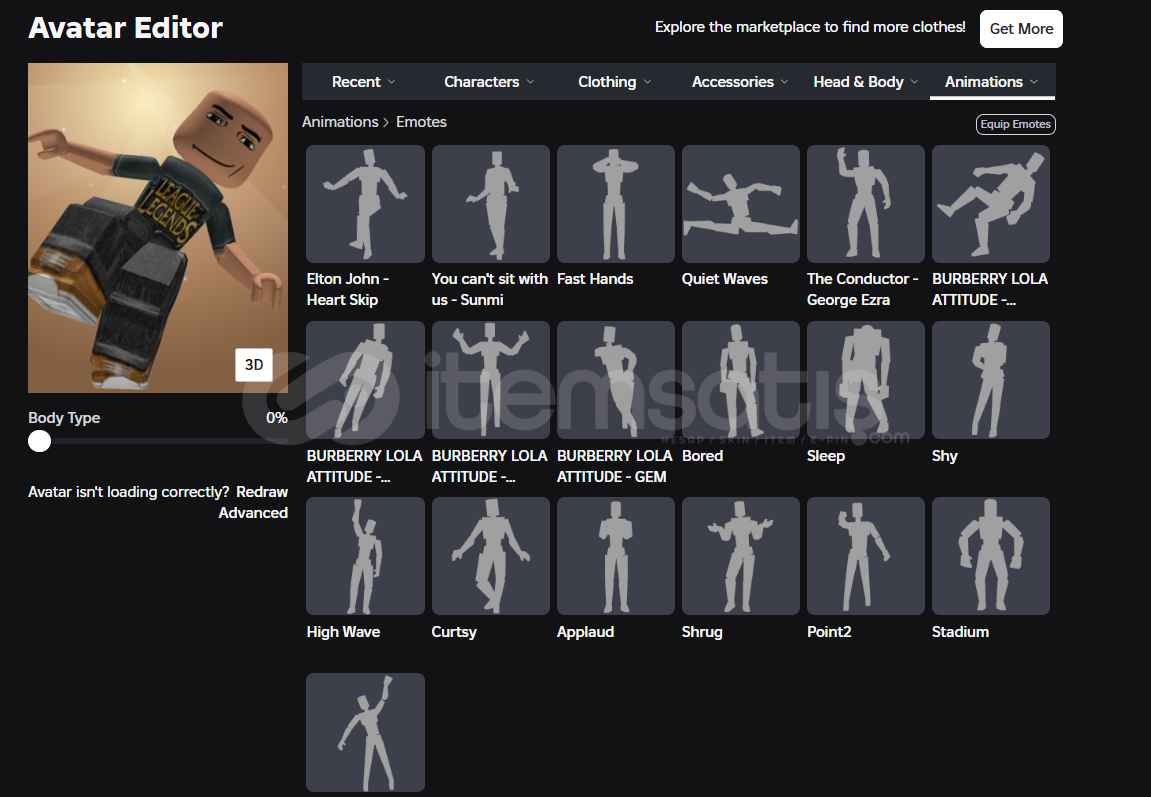Select the Applaud emote
This screenshot has width=1151, height=797.
pos(616,556)
